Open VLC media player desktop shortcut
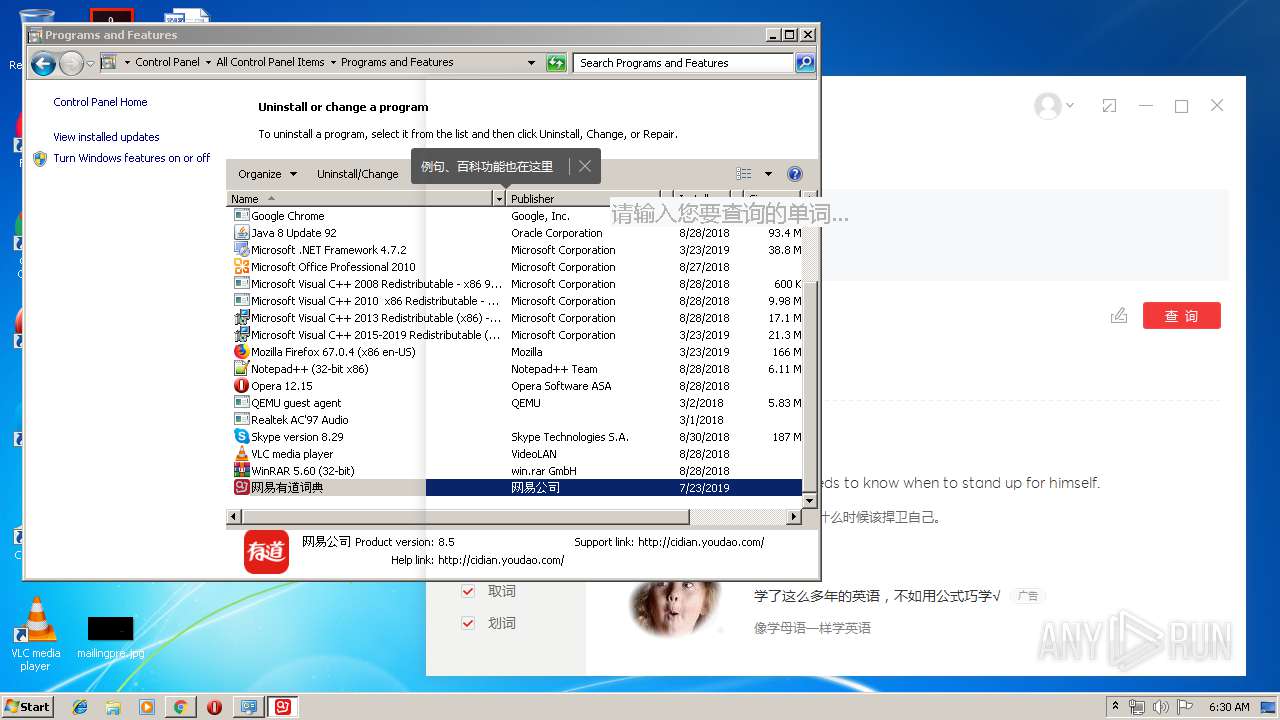 35,633
